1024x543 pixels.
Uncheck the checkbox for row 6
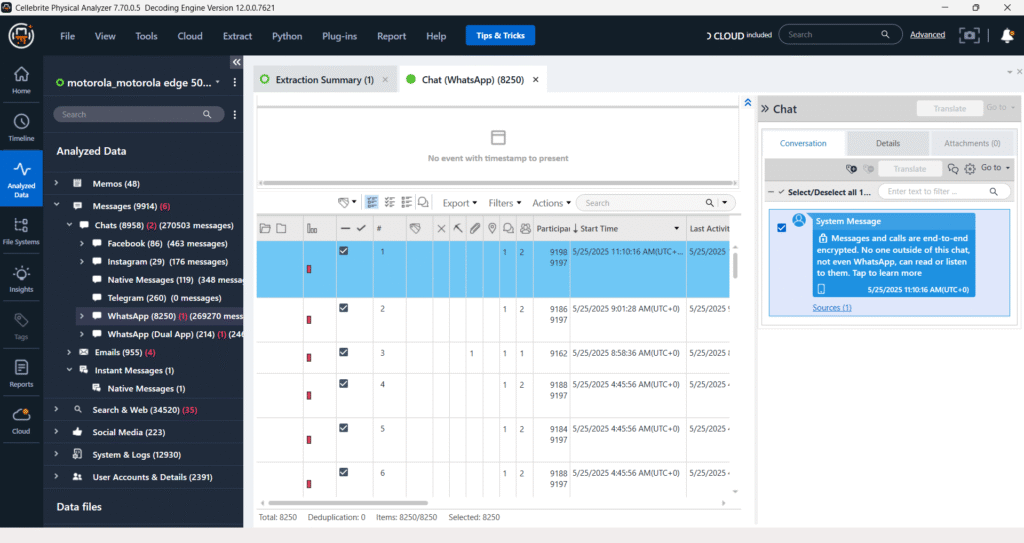pyautogui.click(x=344, y=472)
